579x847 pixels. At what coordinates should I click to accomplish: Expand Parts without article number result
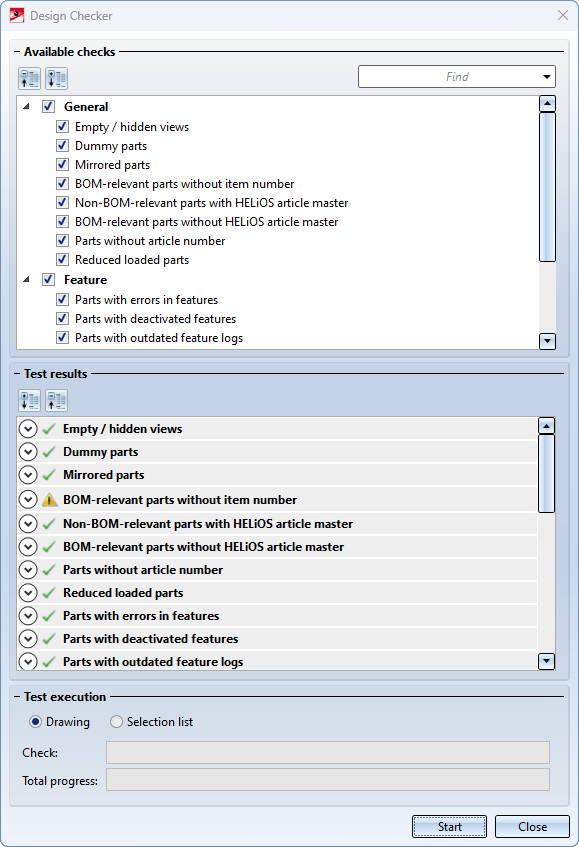(x=28, y=570)
